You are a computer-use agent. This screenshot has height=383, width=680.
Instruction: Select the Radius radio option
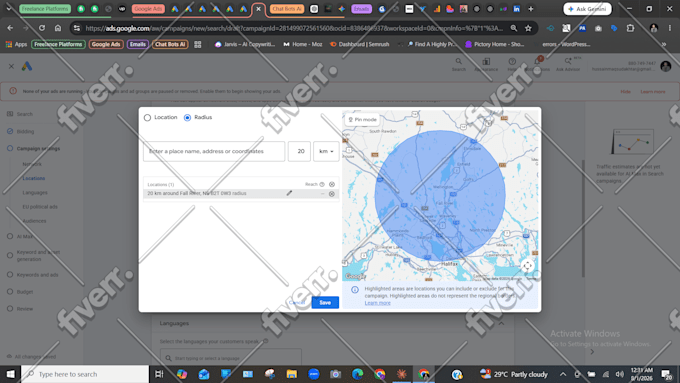tap(187, 118)
